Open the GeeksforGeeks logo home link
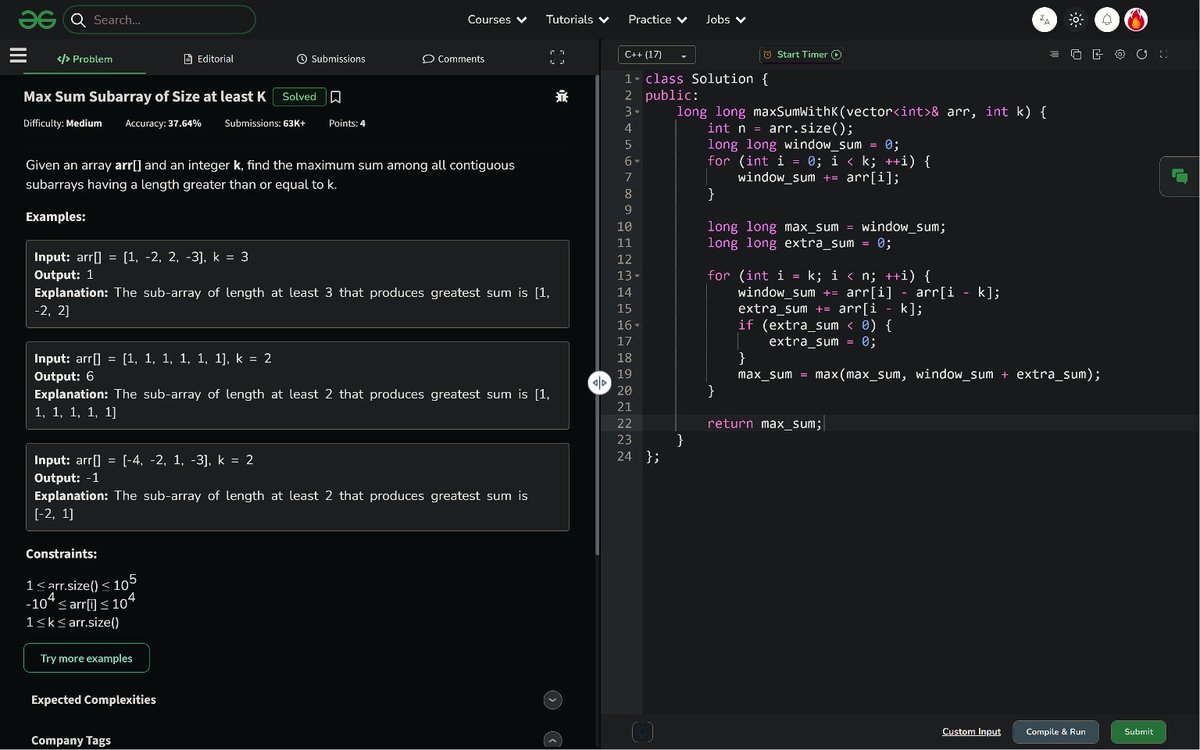Screen dimensions: 1200x750 point(36,19)
